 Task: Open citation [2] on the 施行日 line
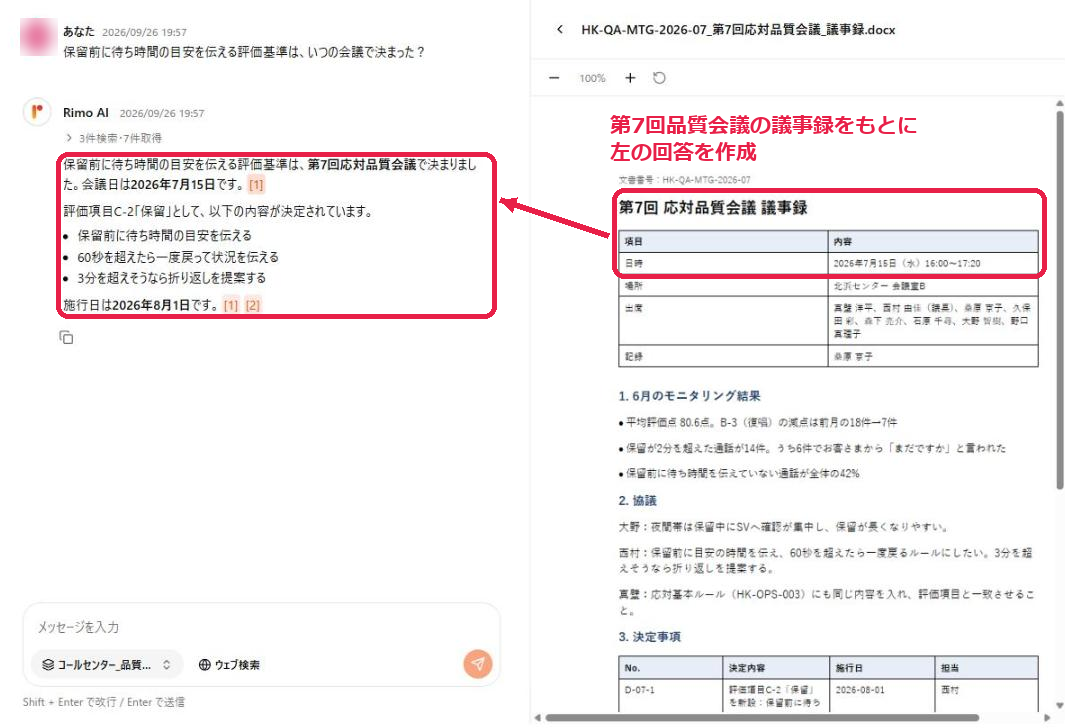[x=253, y=306]
